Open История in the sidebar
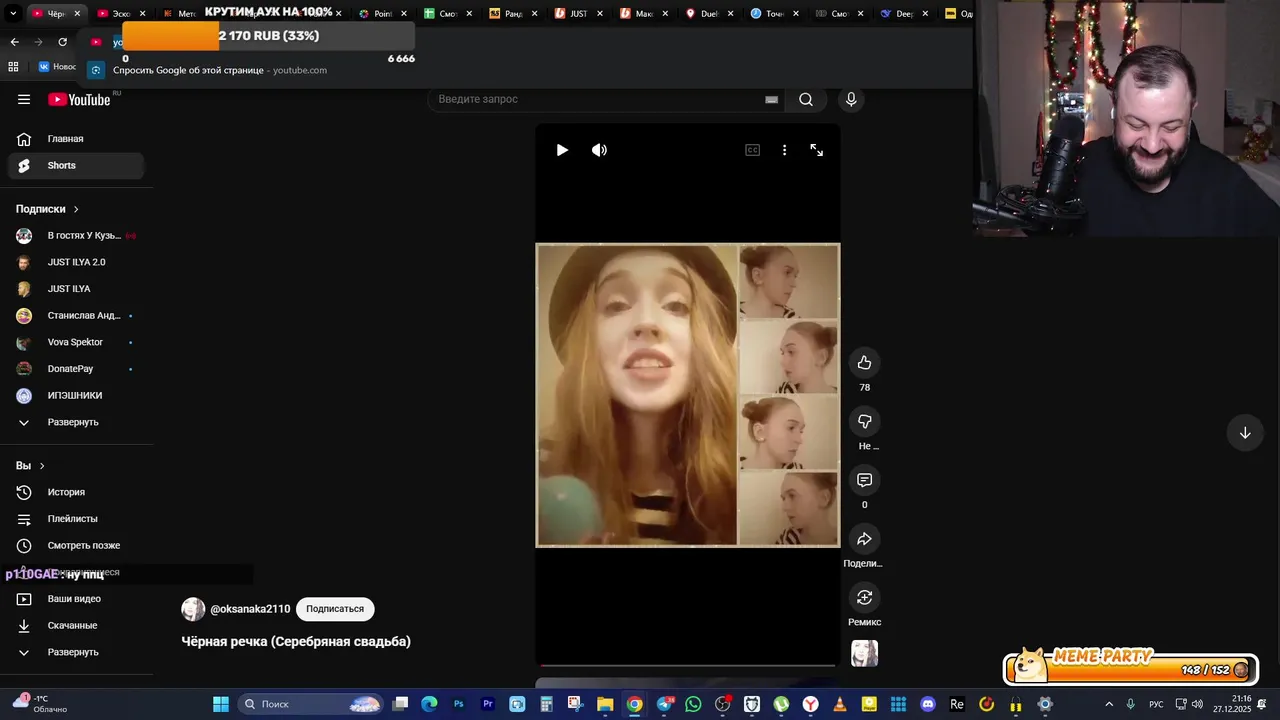The width and height of the screenshot is (1280, 720). (76, 492)
